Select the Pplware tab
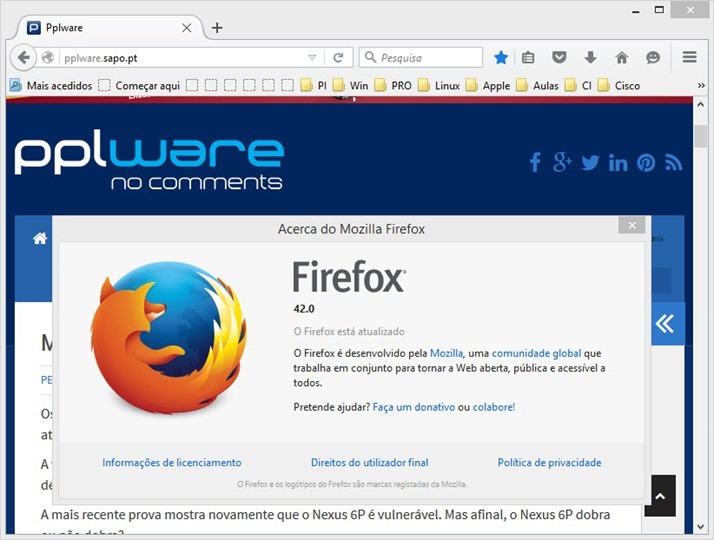The width and height of the screenshot is (714, 540). 109,28
